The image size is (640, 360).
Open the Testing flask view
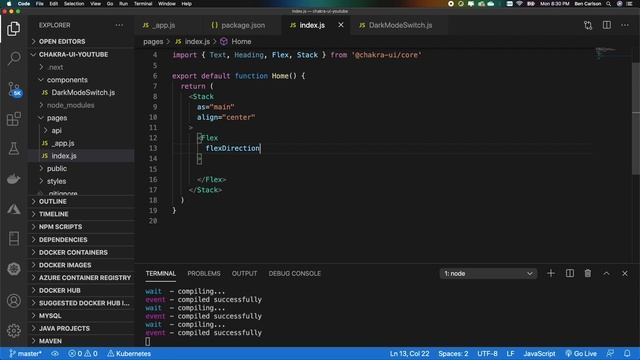tap(14, 149)
